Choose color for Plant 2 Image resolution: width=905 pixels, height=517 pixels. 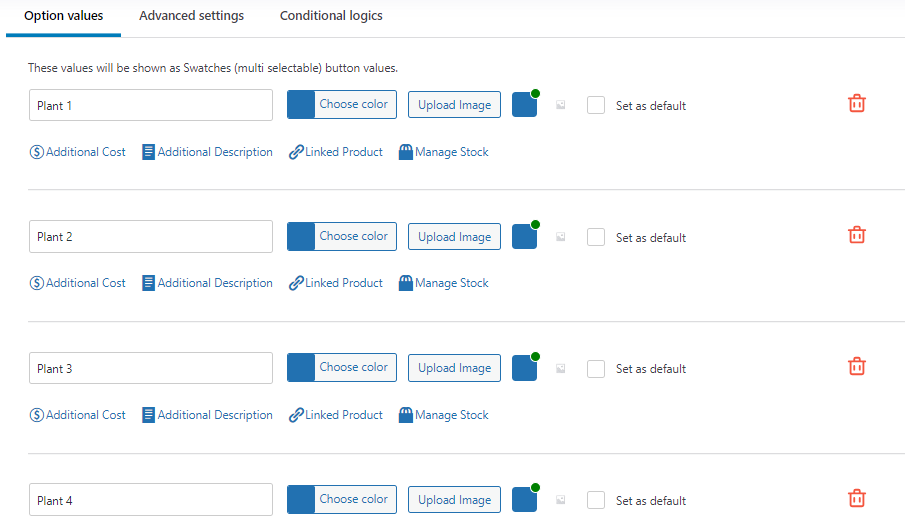(342, 237)
